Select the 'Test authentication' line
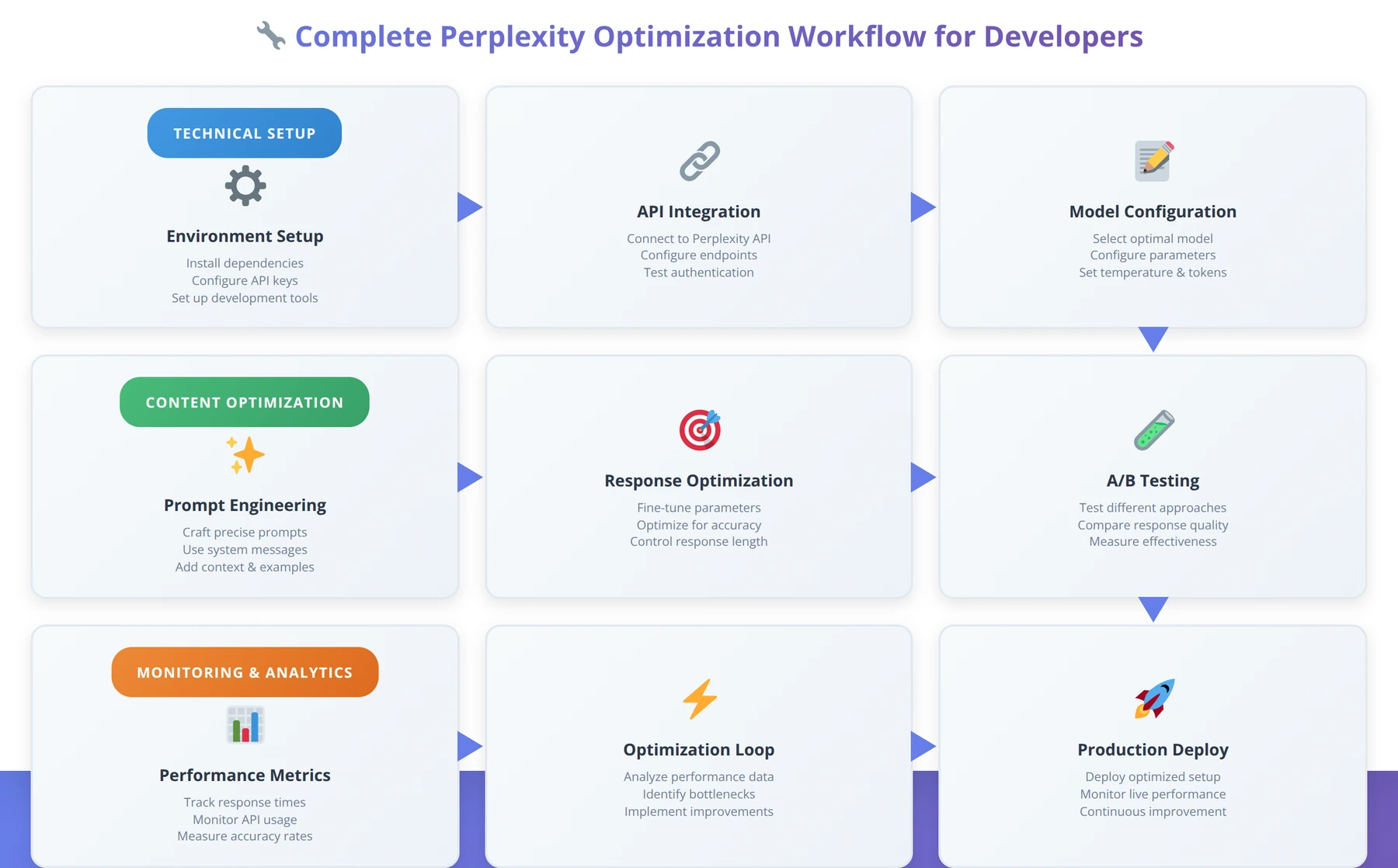The image size is (1398, 868). click(699, 272)
